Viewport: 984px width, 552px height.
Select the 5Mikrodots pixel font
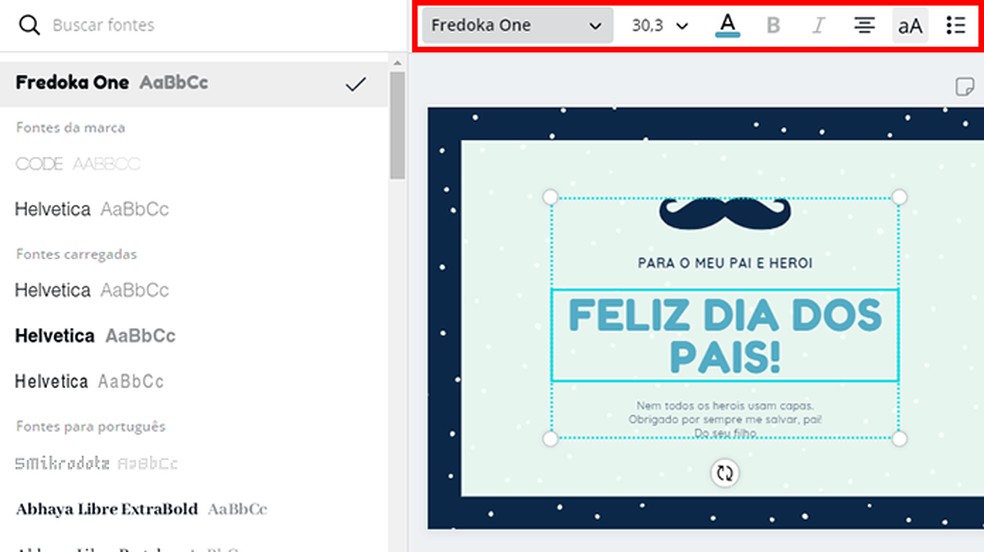pyautogui.click(x=96, y=464)
